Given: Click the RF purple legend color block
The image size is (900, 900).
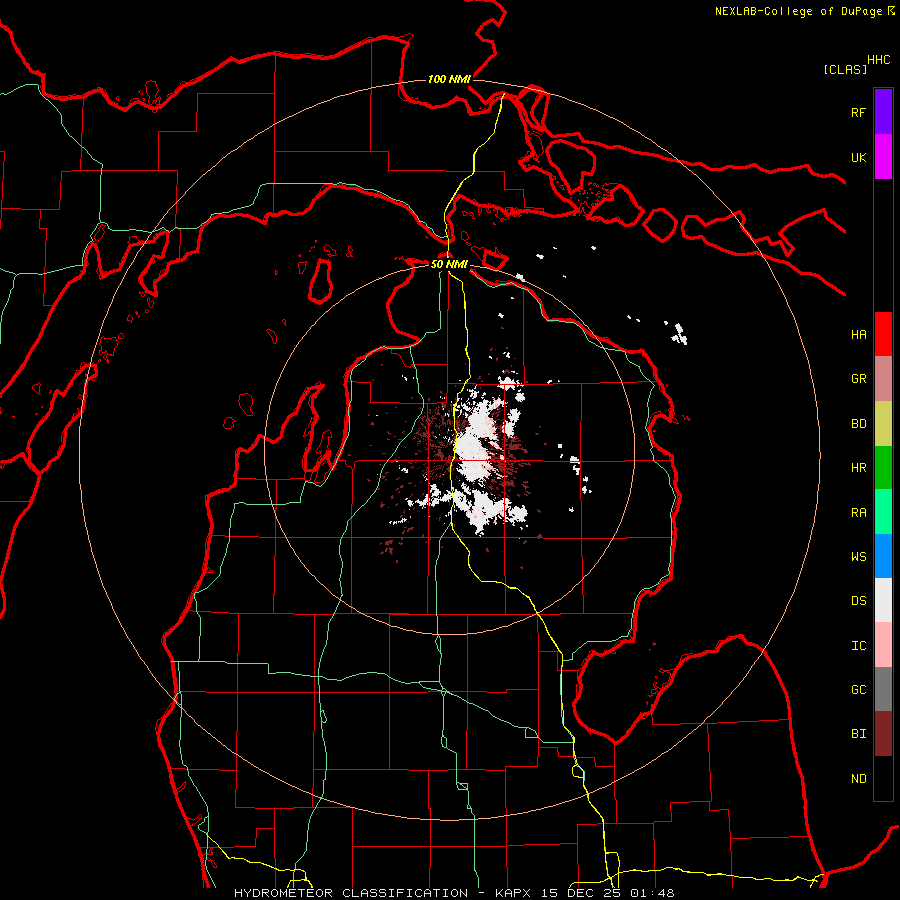Looking at the screenshot, I should coord(883,112).
